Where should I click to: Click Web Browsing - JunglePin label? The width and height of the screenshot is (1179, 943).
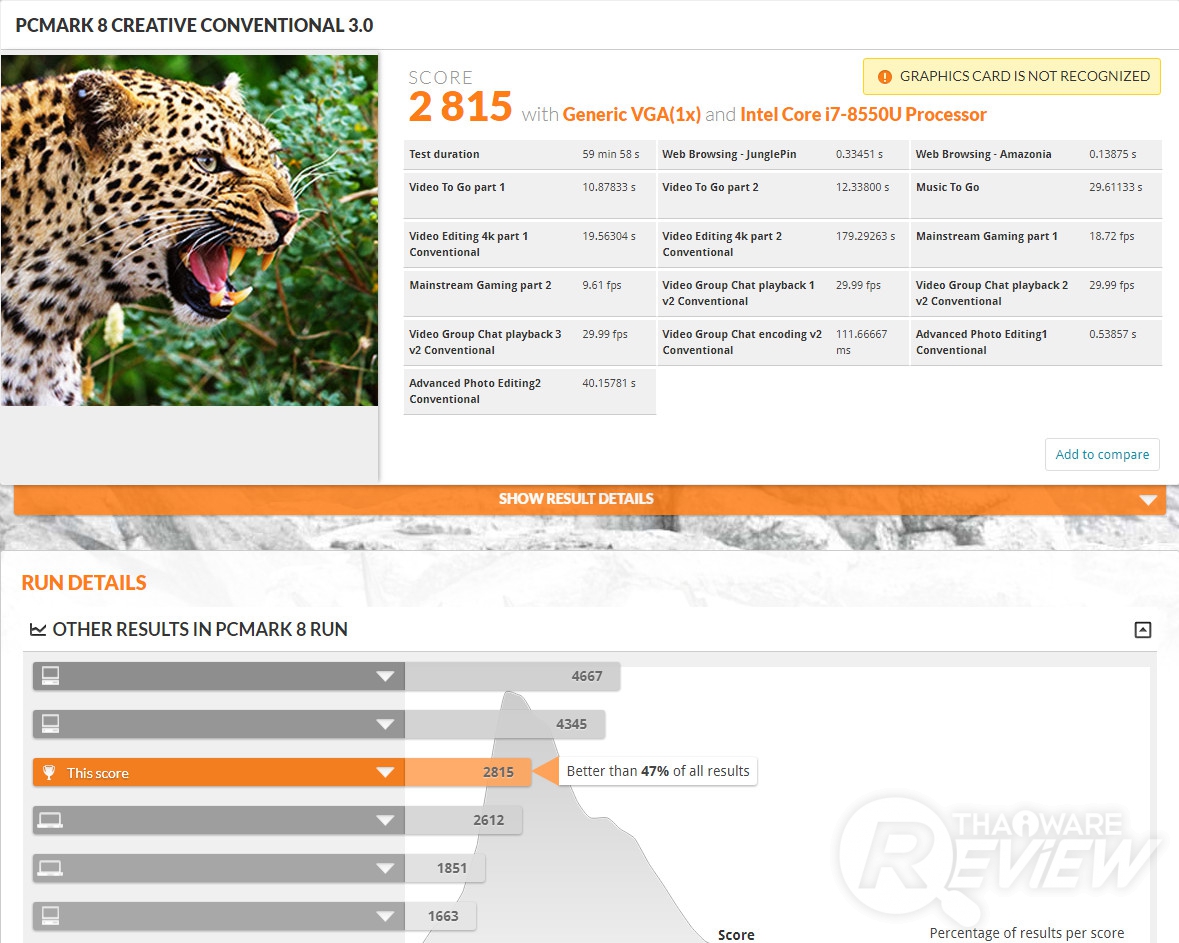(729, 154)
